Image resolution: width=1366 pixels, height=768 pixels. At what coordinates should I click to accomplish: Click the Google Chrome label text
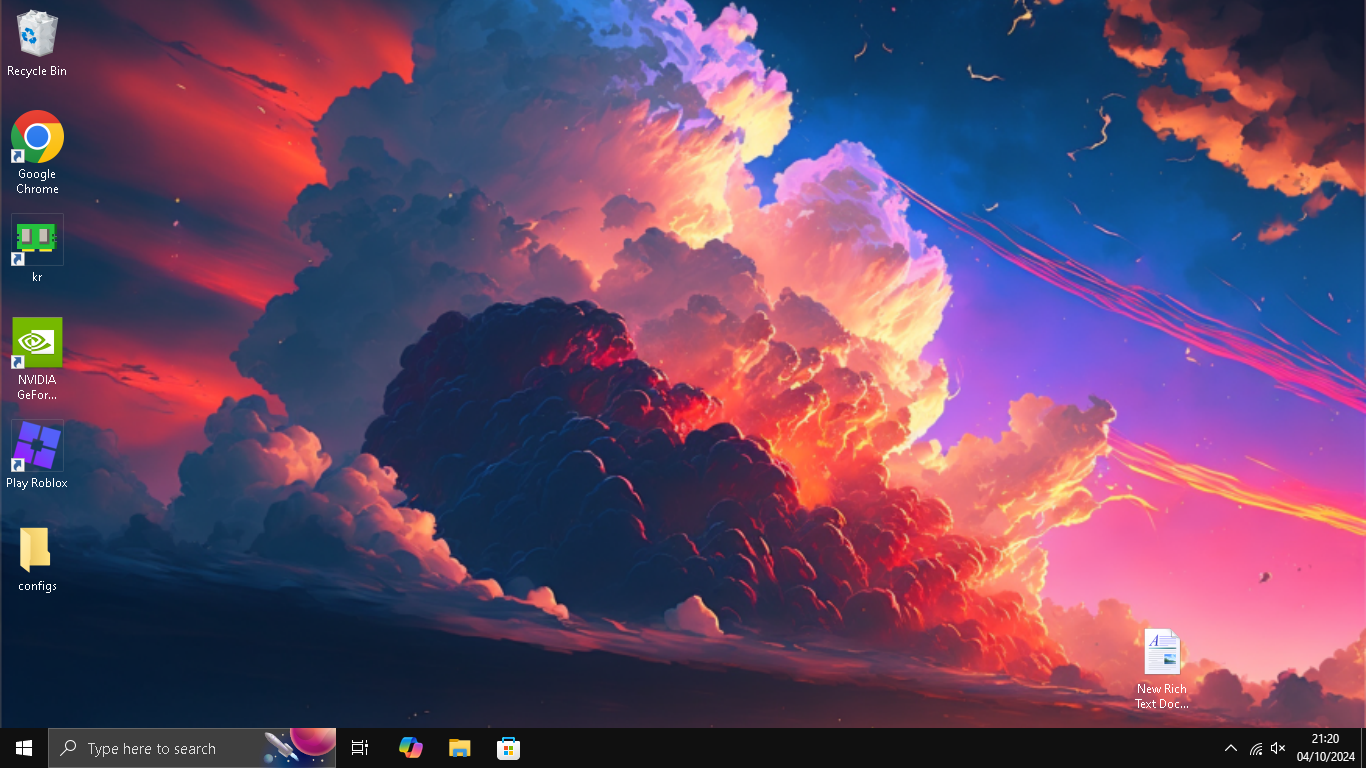(37, 181)
